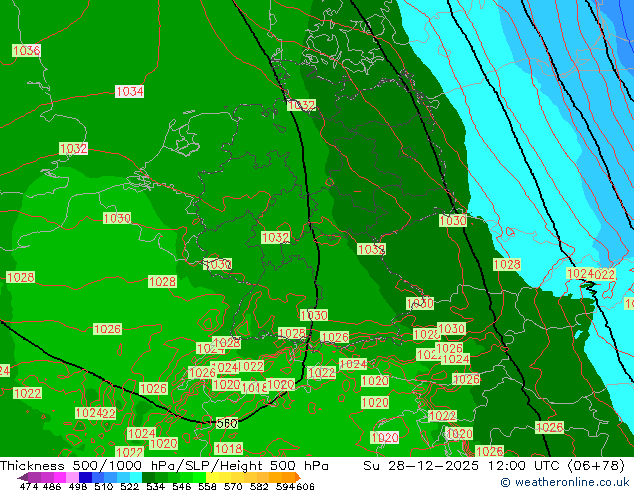The width and height of the screenshot is (634, 490).
Task: Click the 546 legend value
Action: 182,486
